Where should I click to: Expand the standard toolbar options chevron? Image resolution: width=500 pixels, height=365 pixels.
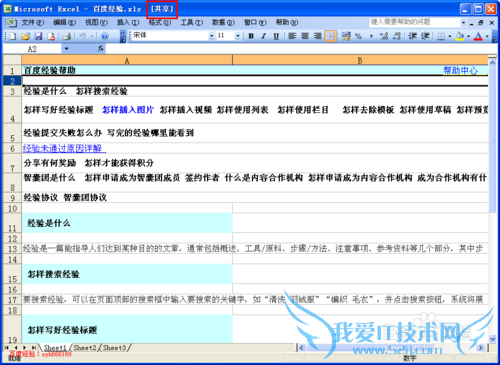123,36
